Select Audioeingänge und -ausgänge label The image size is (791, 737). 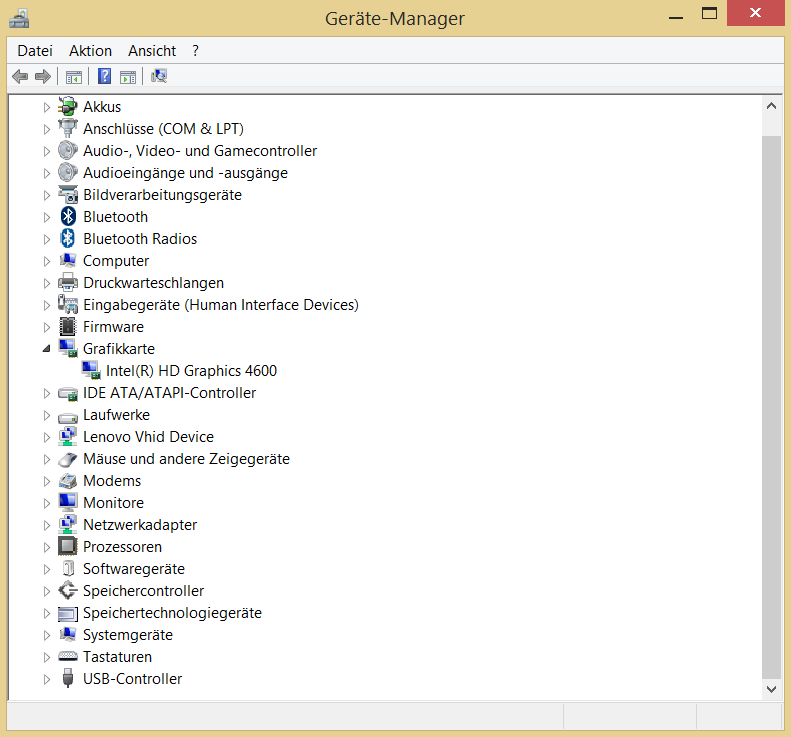[x=185, y=173]
